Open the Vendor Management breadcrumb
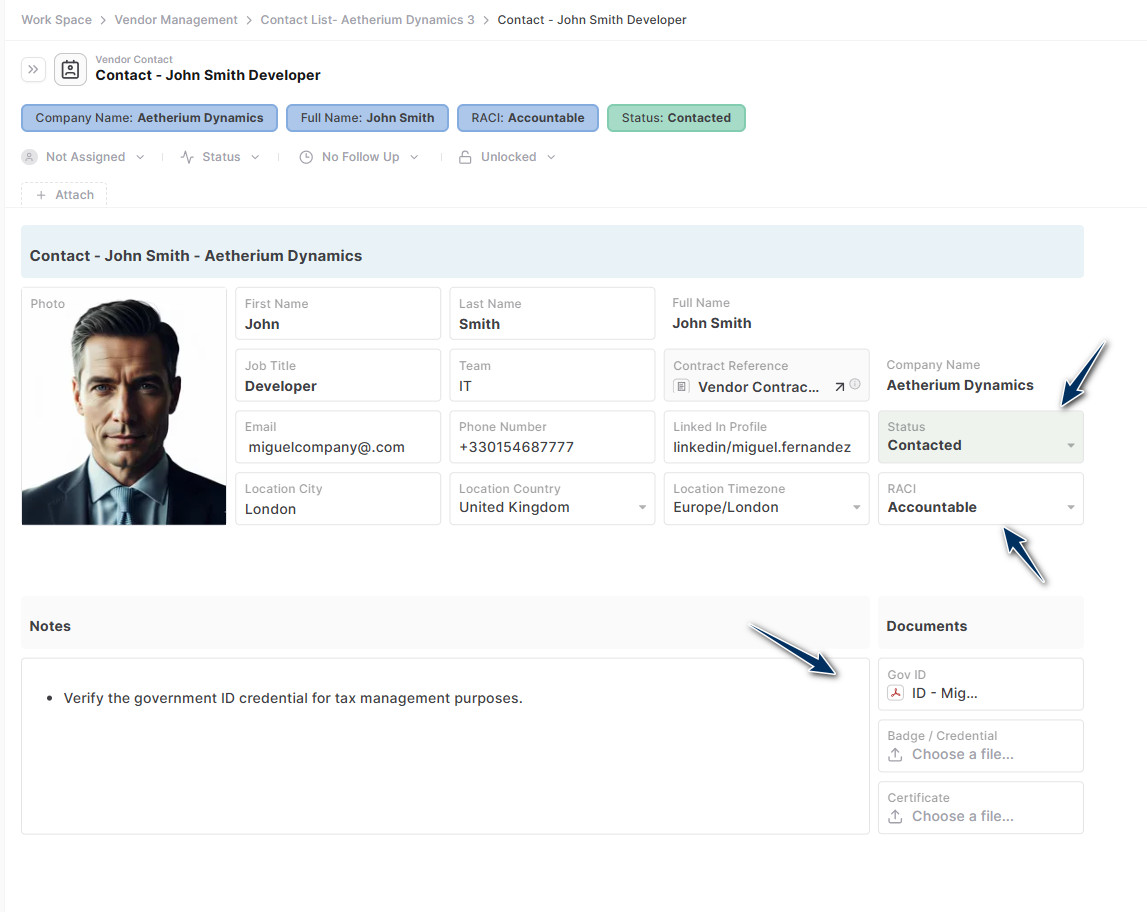Image resolution: width=1147 pixels, height=912 pixels. (176, 19)
